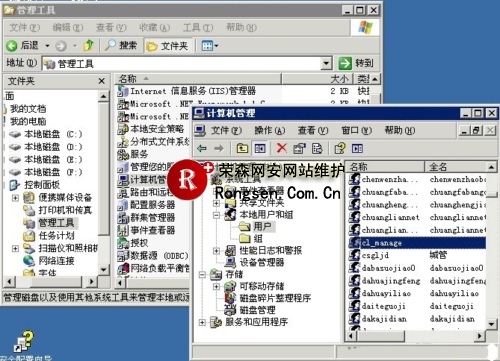
Task: Toggle the show/hide console tree icon
Action: click(x=260, y=148)
